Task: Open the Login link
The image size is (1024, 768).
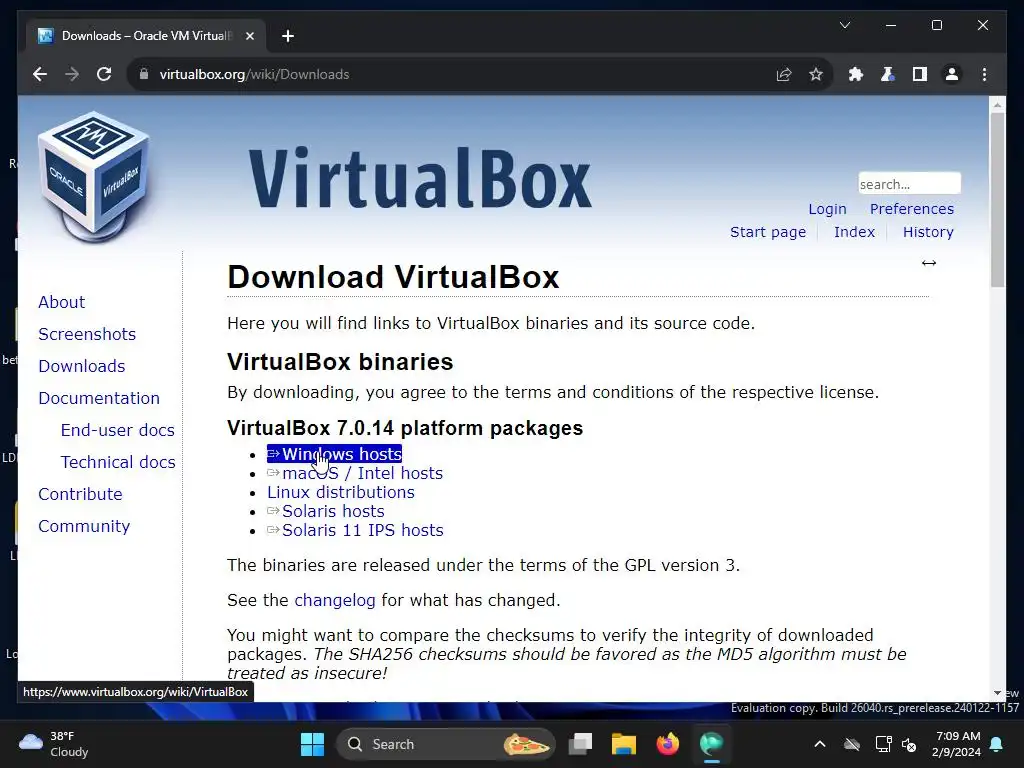Action: pyautogui.click(x=827, y=209)
